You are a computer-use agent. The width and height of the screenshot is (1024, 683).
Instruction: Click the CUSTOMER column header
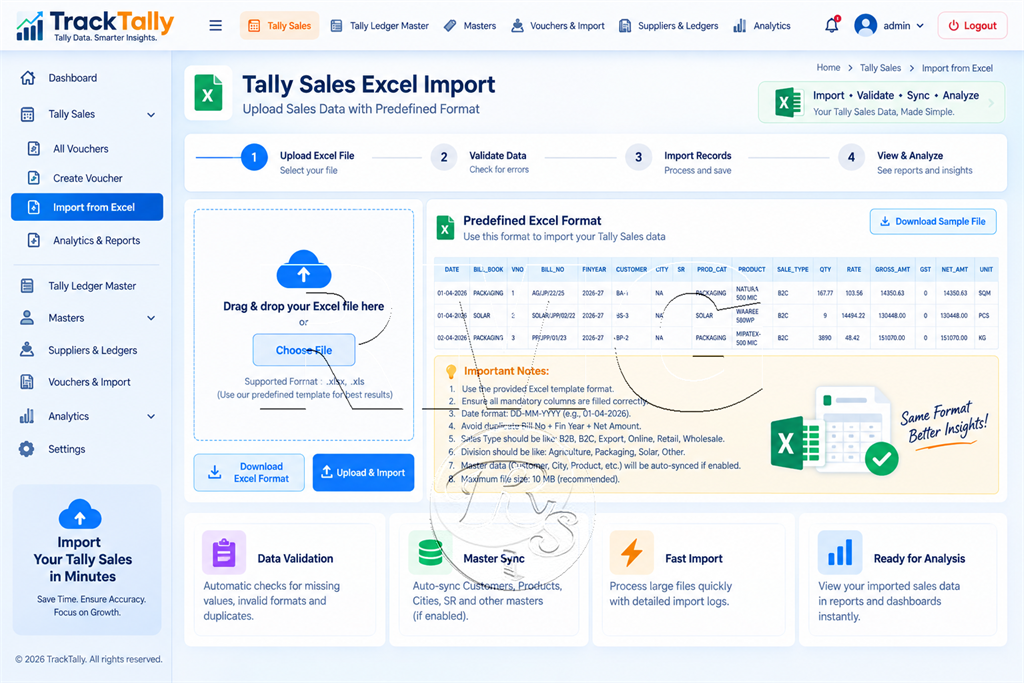tap(631, 269)
